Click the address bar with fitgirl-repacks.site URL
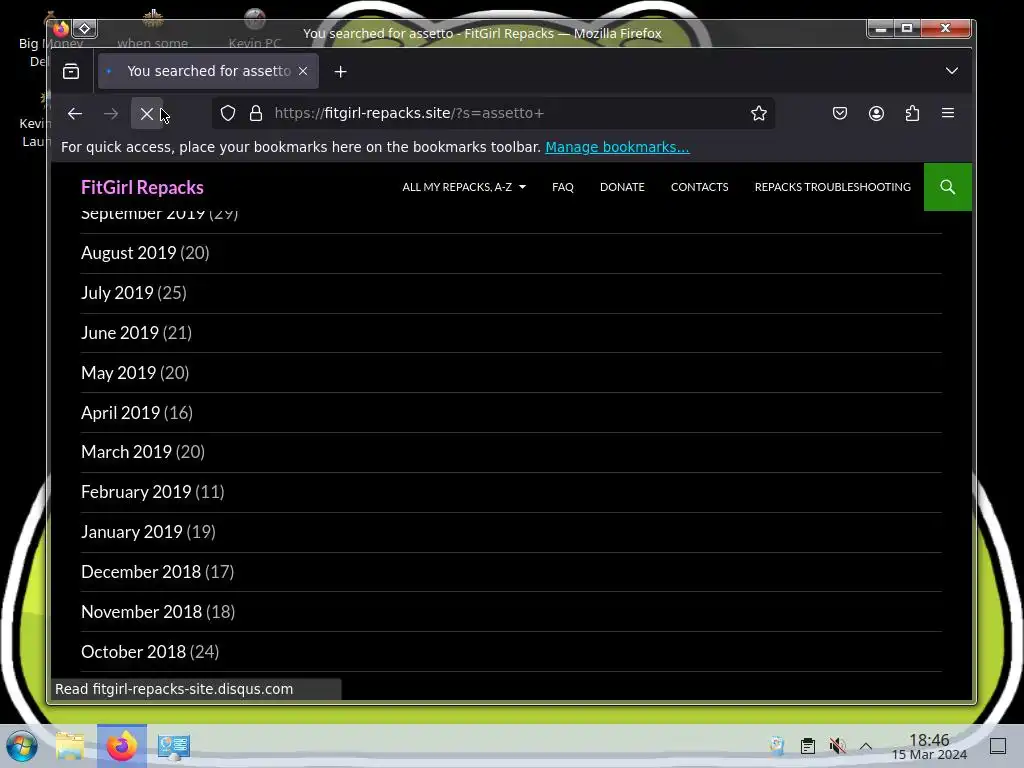 click(493, 113)
